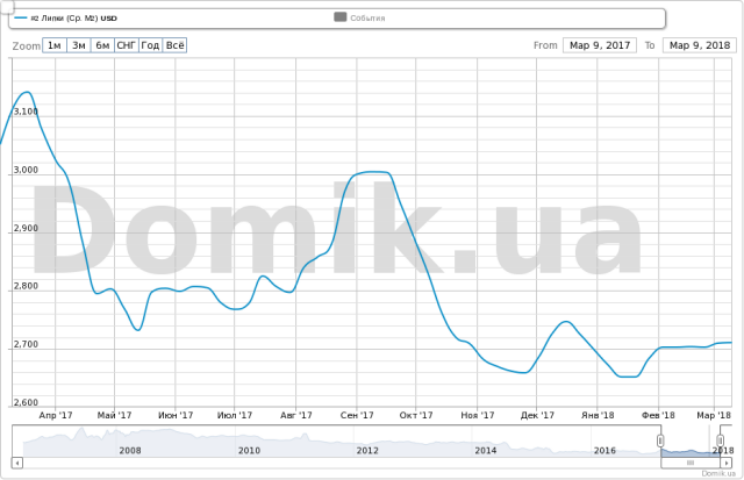
Task: Click the Дек '17 axis label
Action: point(537,415)
